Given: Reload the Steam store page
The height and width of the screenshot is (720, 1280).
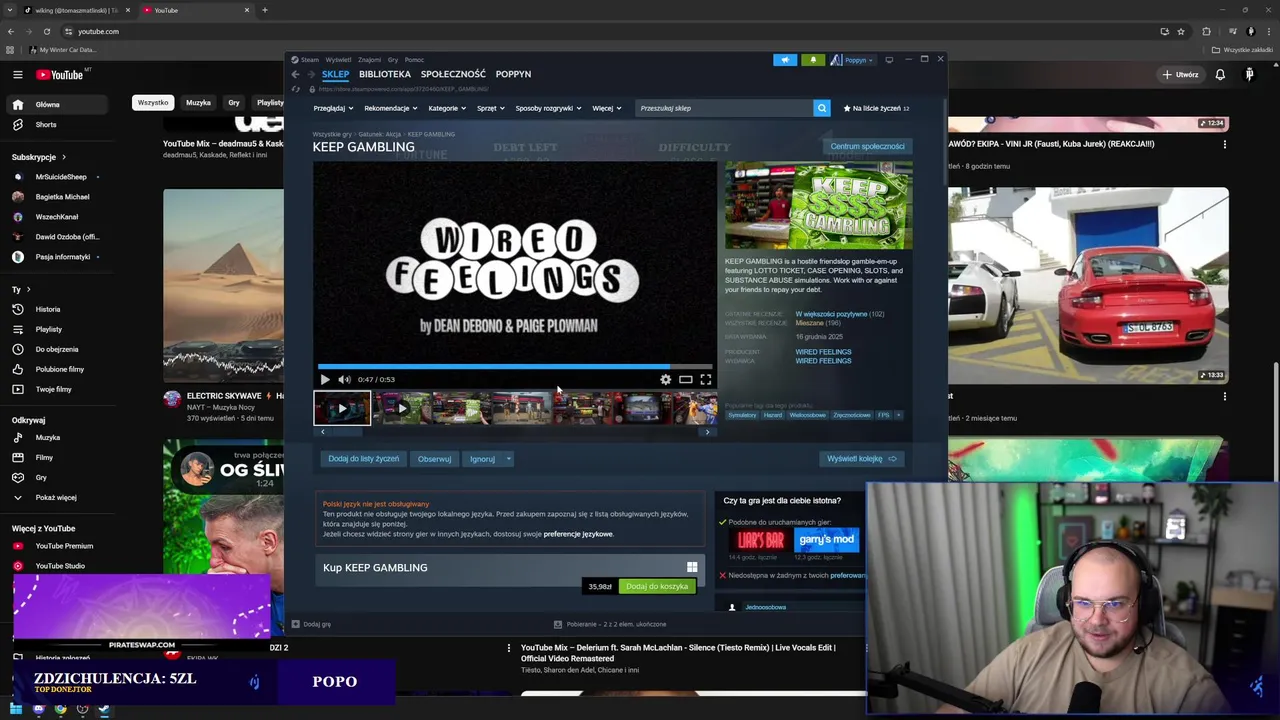Looking at the screenshot, I should point(296,89).
